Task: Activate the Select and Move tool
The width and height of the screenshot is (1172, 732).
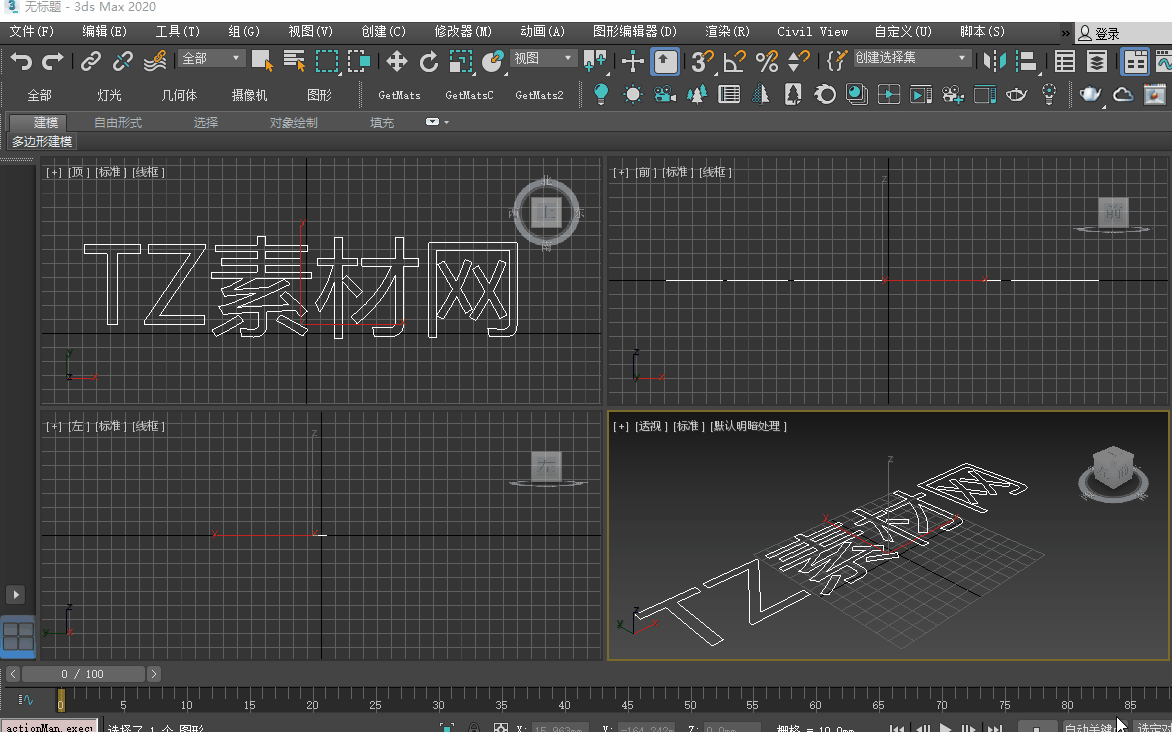Action: (396, 61)
